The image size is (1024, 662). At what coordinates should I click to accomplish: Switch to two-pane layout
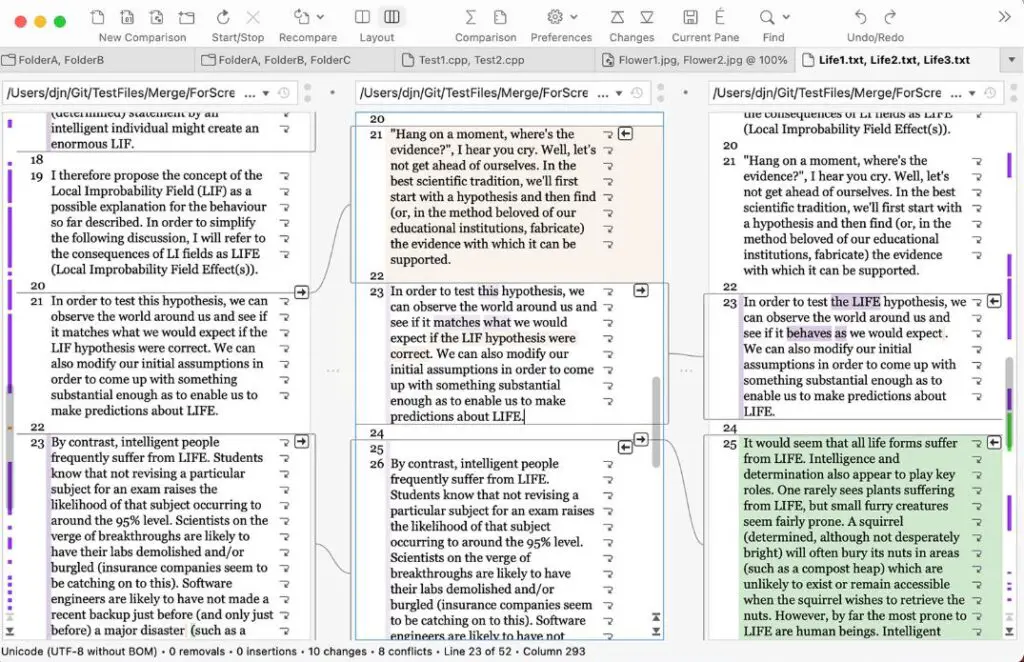(x=362, y=17)
